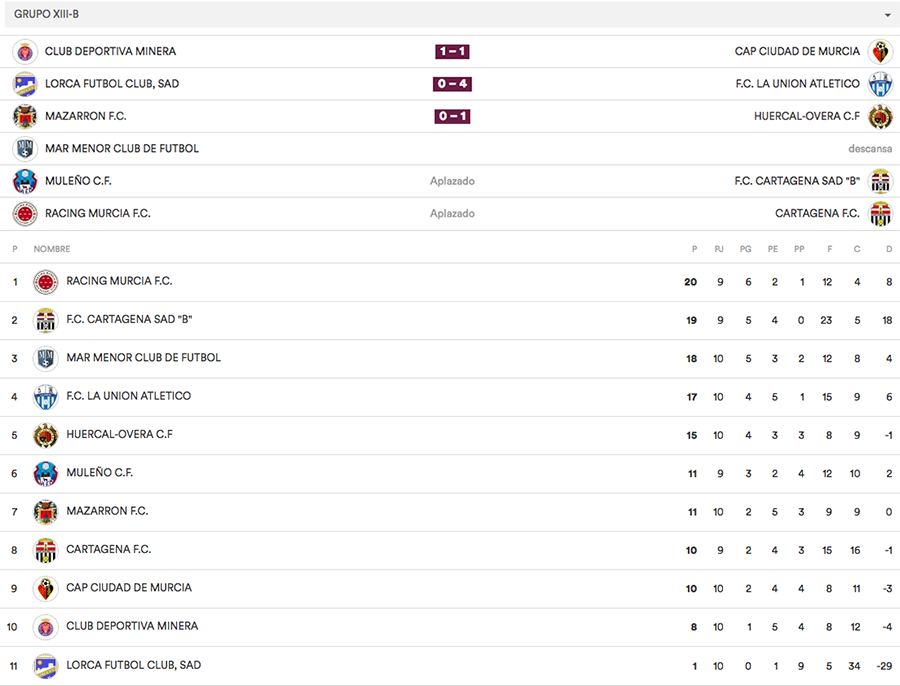Click CAP Ciudad de Murcia crest in match list
Viewport: 900px width, 686px height.
(880, 52)
